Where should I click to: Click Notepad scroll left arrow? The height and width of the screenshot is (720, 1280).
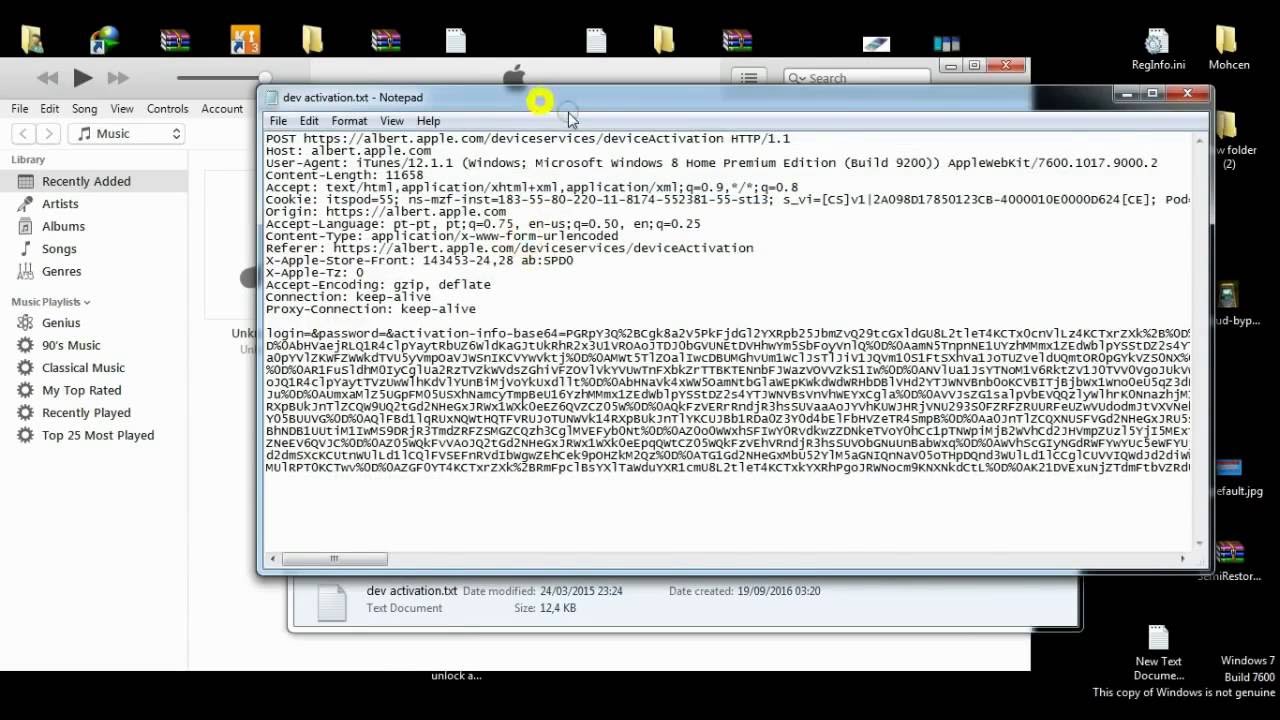point(272,559)
